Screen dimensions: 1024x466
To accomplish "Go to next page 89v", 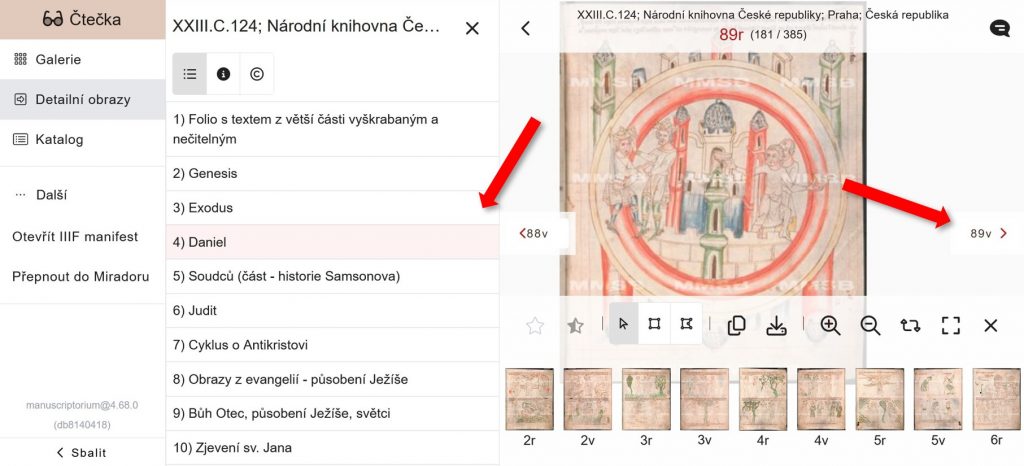I will 987,234.
